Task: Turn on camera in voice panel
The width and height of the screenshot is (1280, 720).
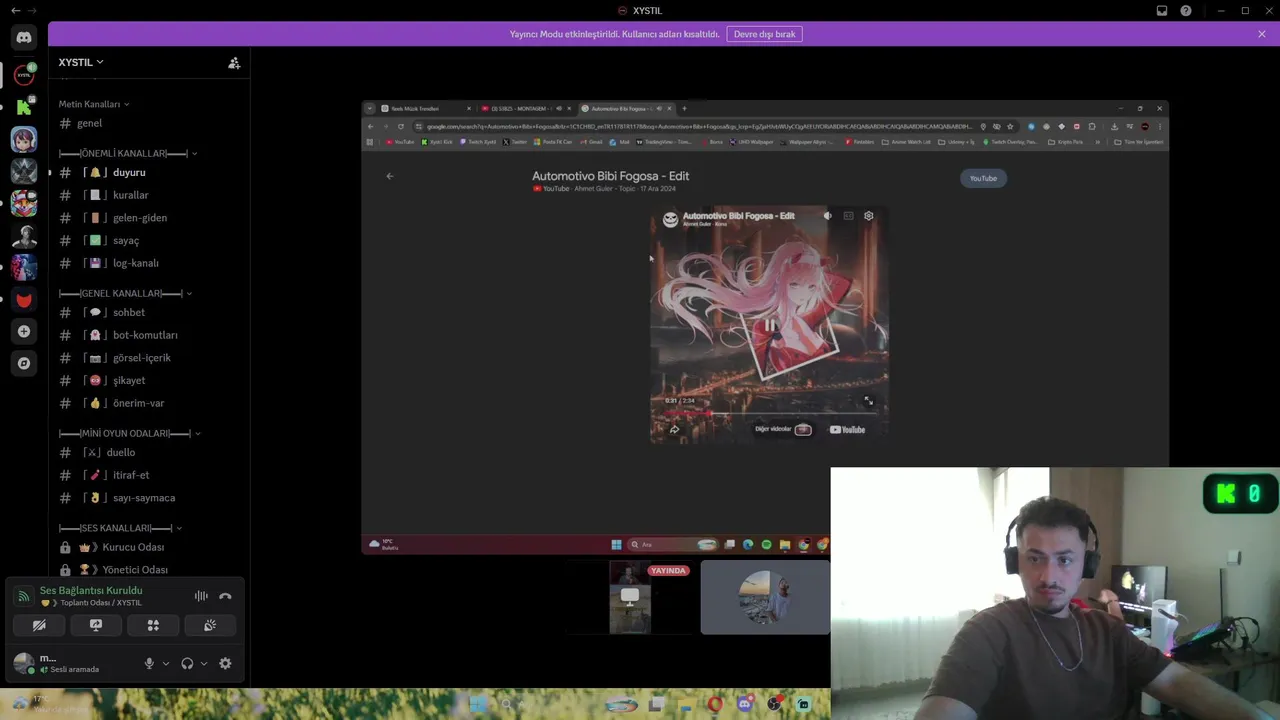Action: [39, 625]
